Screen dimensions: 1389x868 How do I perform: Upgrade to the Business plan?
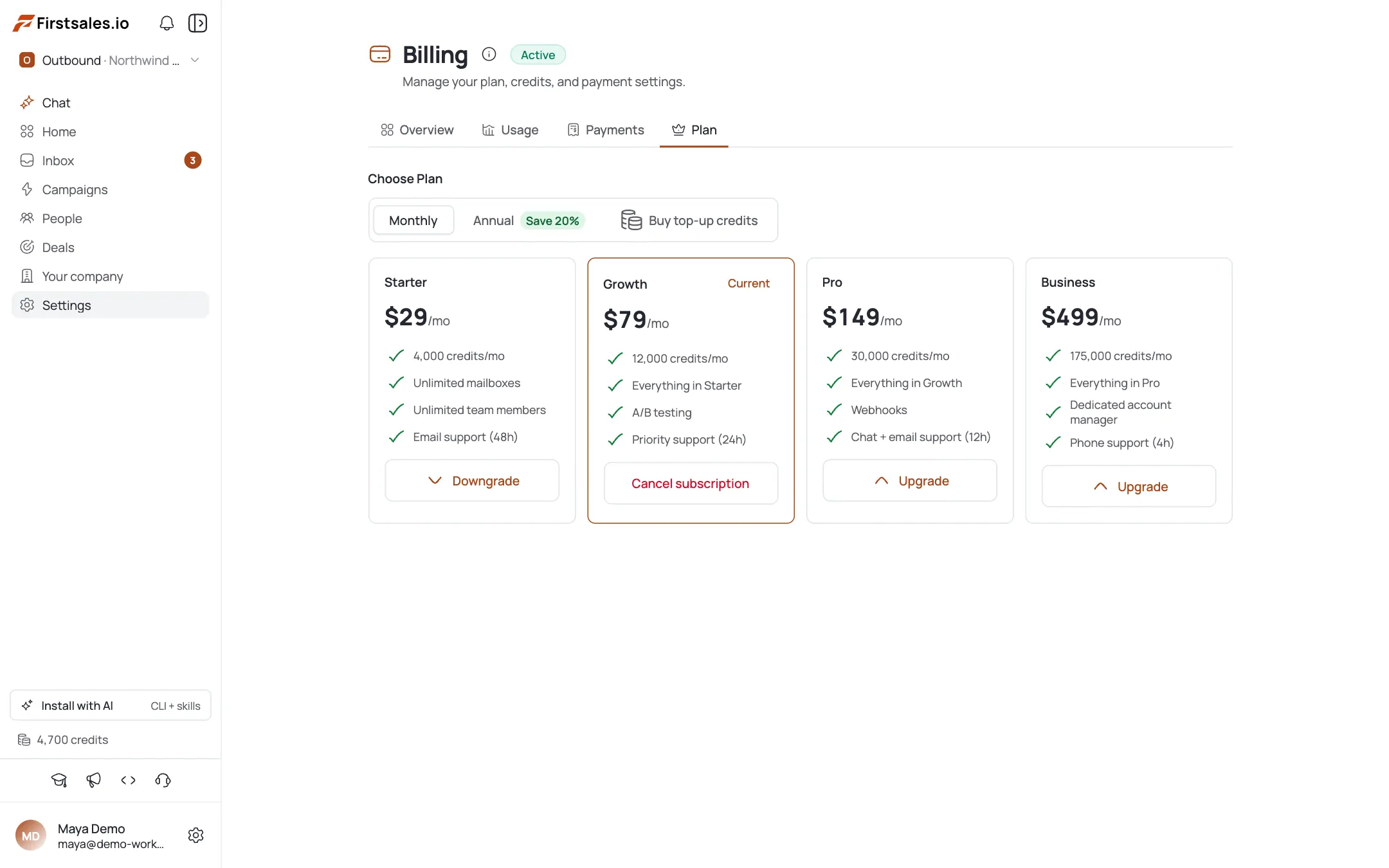coord(1129,487)
